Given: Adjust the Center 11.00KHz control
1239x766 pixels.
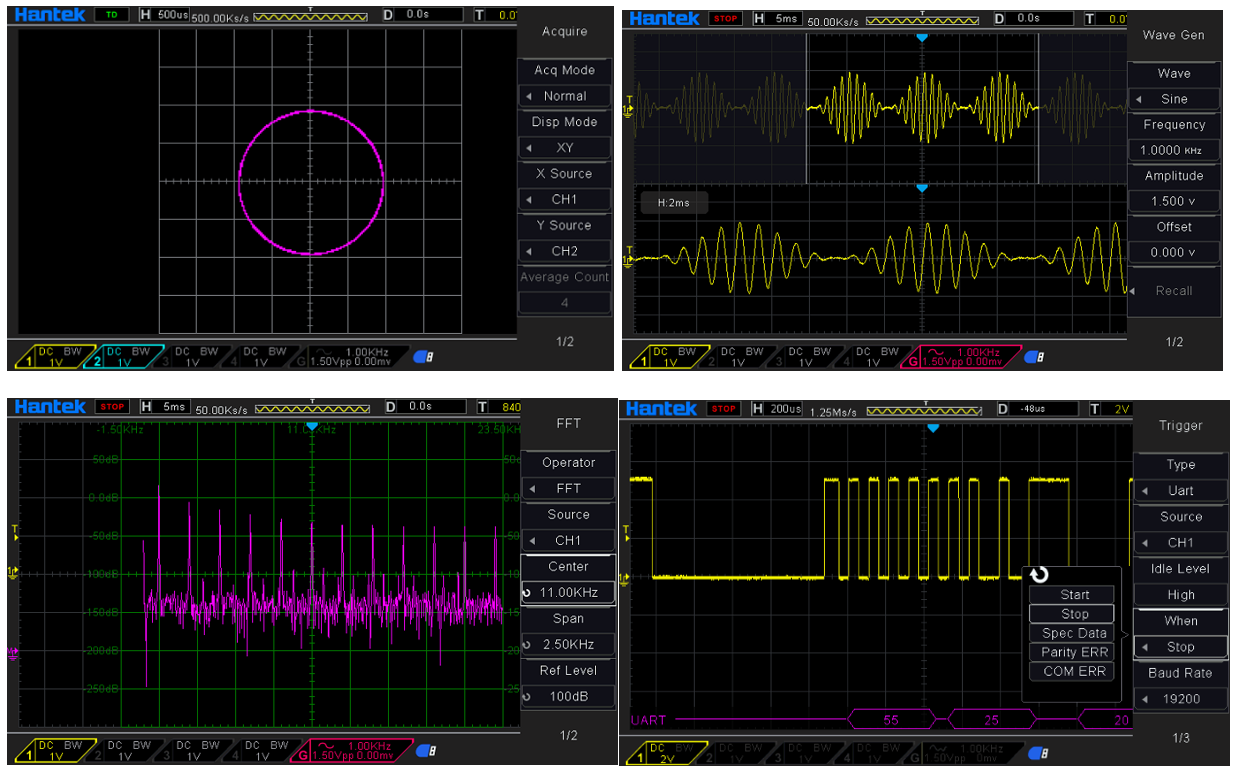Looking at the screenshot, I should click(x=567, y=592).
